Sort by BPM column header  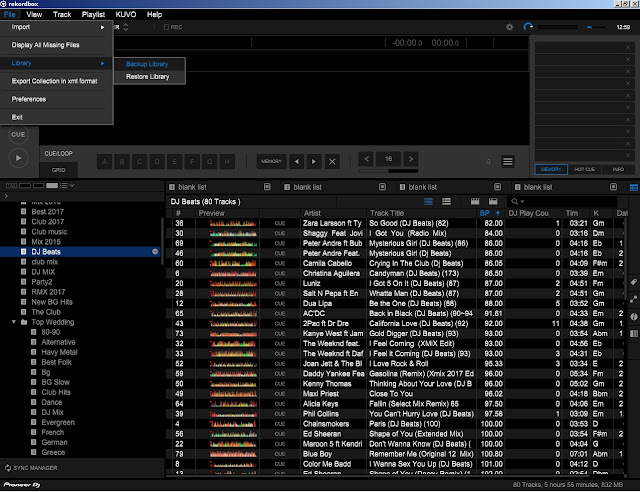click(x=490, y=214)
